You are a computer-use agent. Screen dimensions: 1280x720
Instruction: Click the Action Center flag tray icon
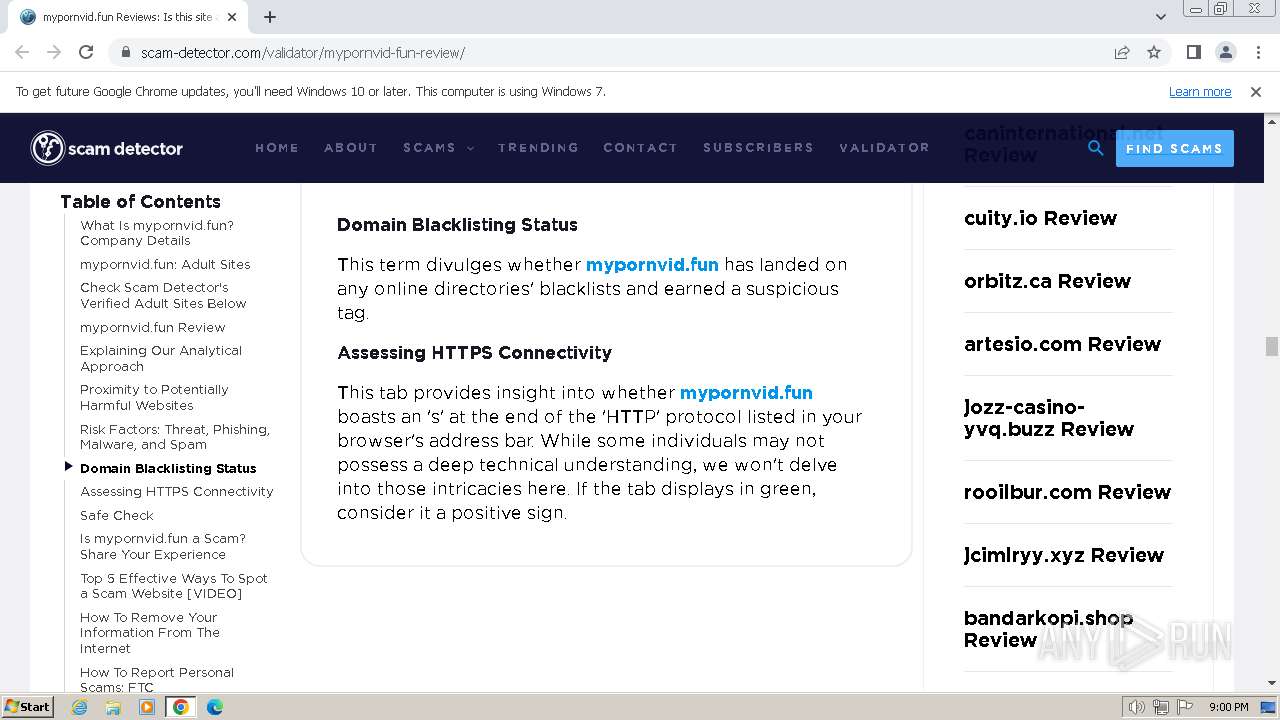[x=1183, y=707]
